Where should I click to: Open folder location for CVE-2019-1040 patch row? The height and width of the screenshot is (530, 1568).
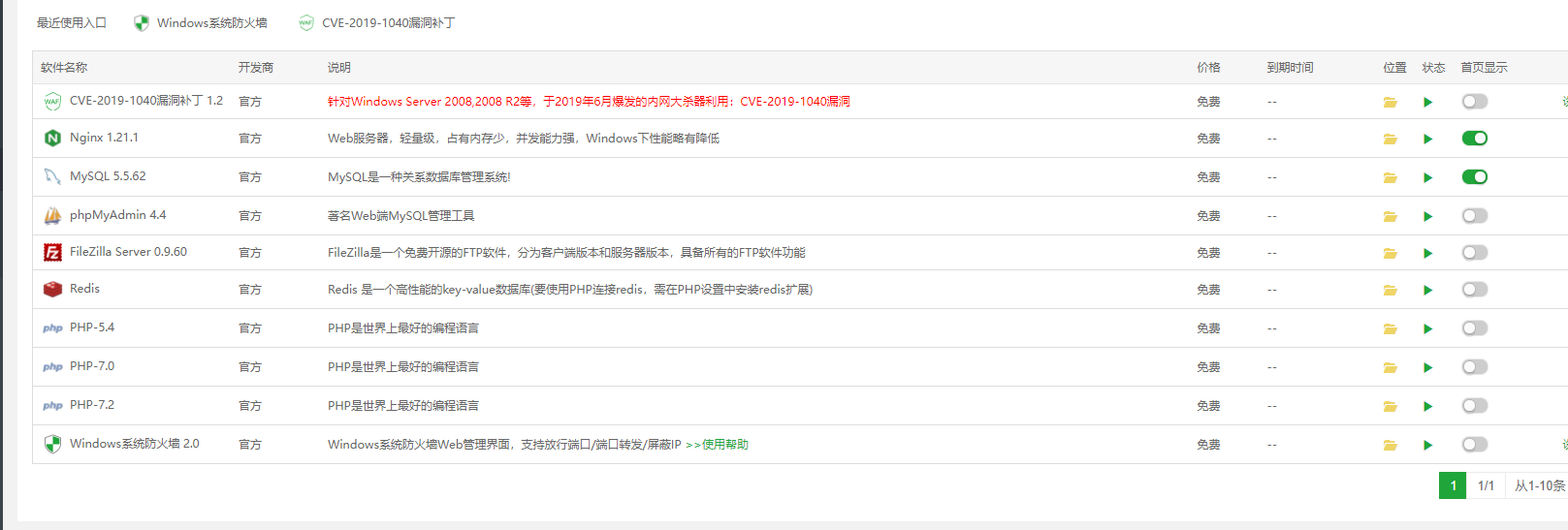[1390, 102]
